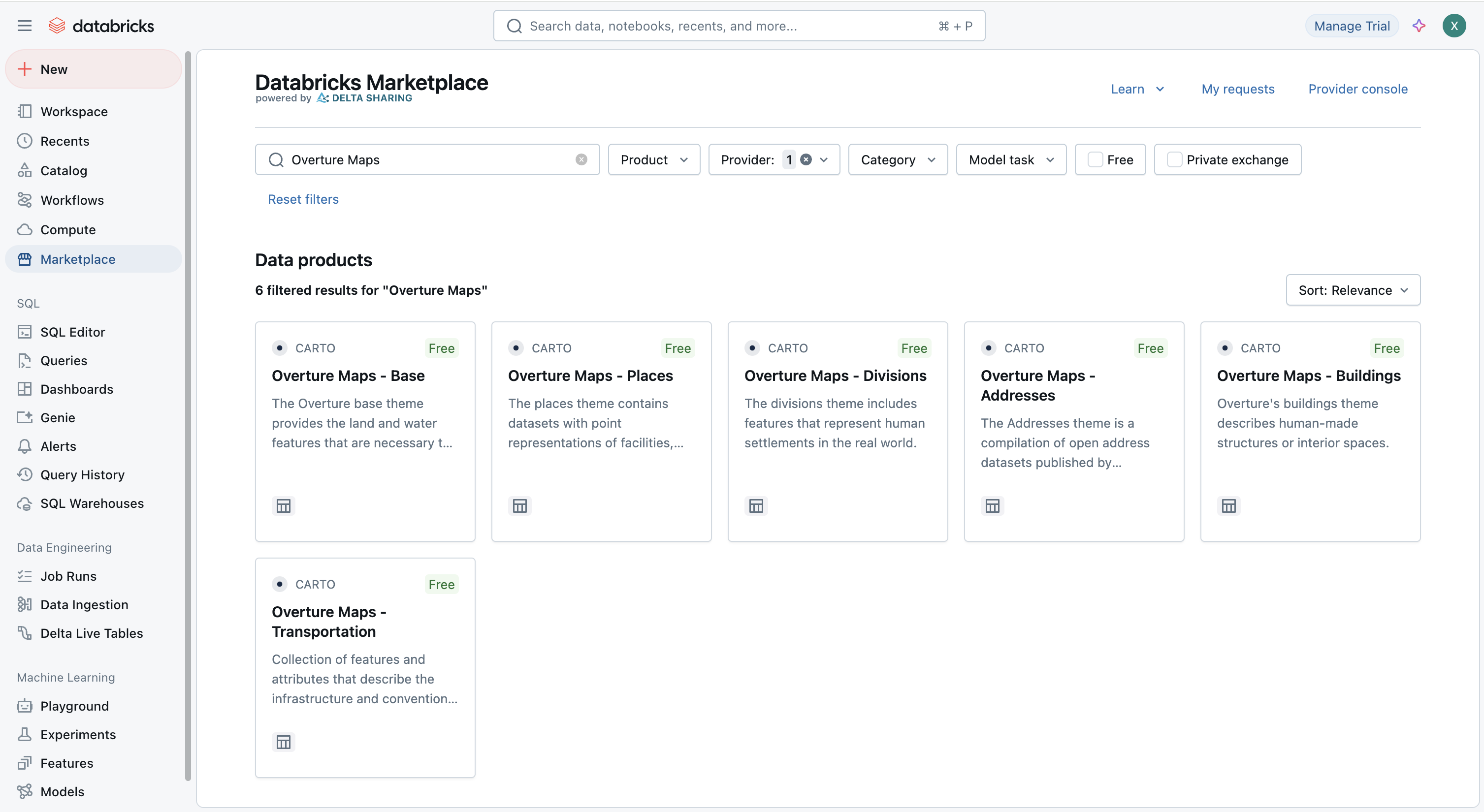Click table icon on Overture Maps - Base card

(x=284, y=505)
